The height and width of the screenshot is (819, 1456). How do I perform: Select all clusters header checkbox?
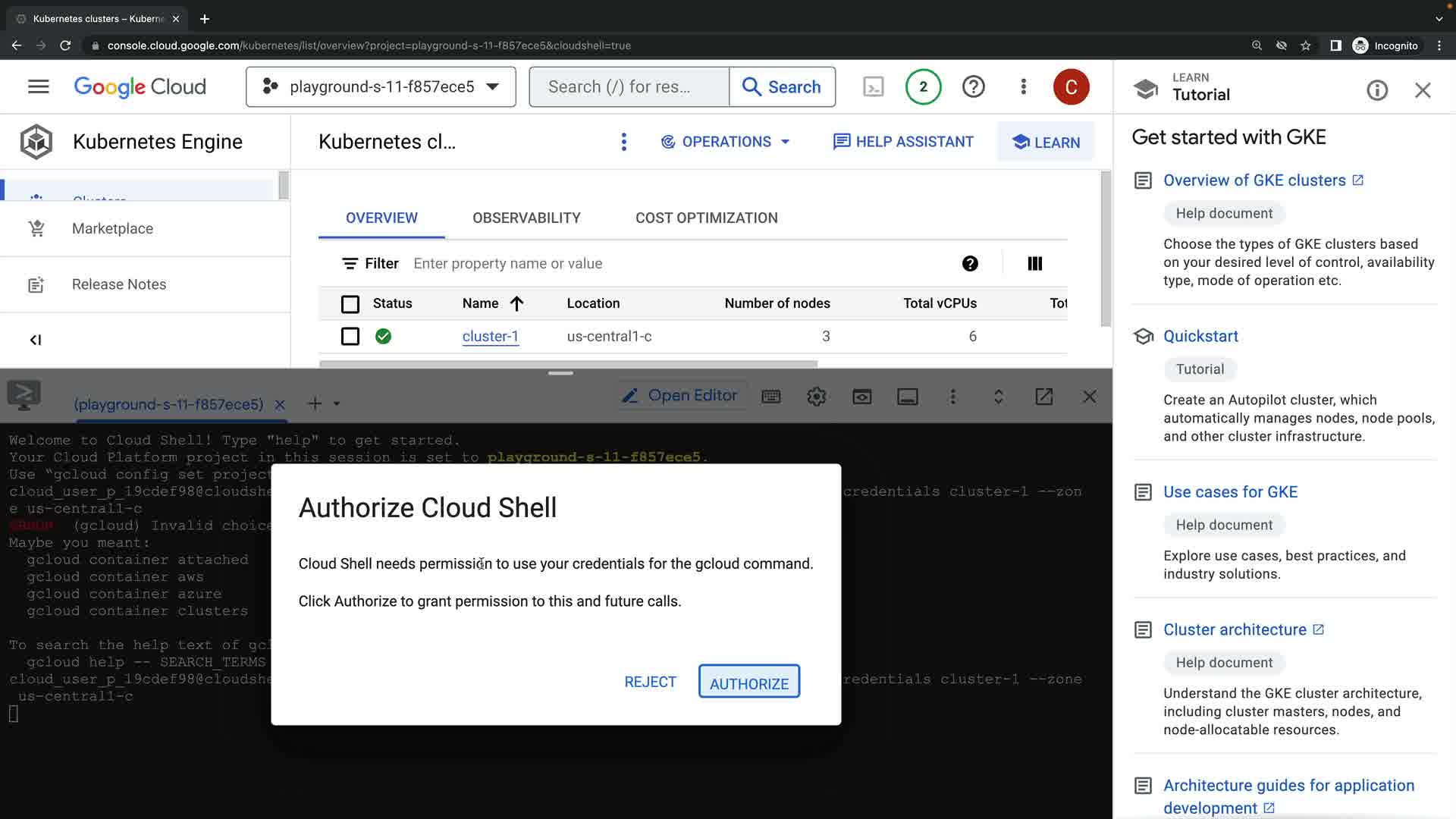350,304
